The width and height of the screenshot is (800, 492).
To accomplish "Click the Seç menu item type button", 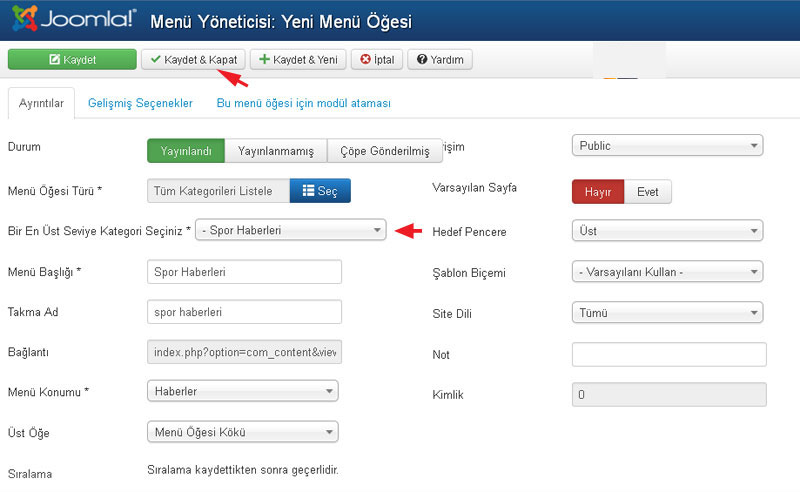I will pyautogui.click(x=320, y=190).
